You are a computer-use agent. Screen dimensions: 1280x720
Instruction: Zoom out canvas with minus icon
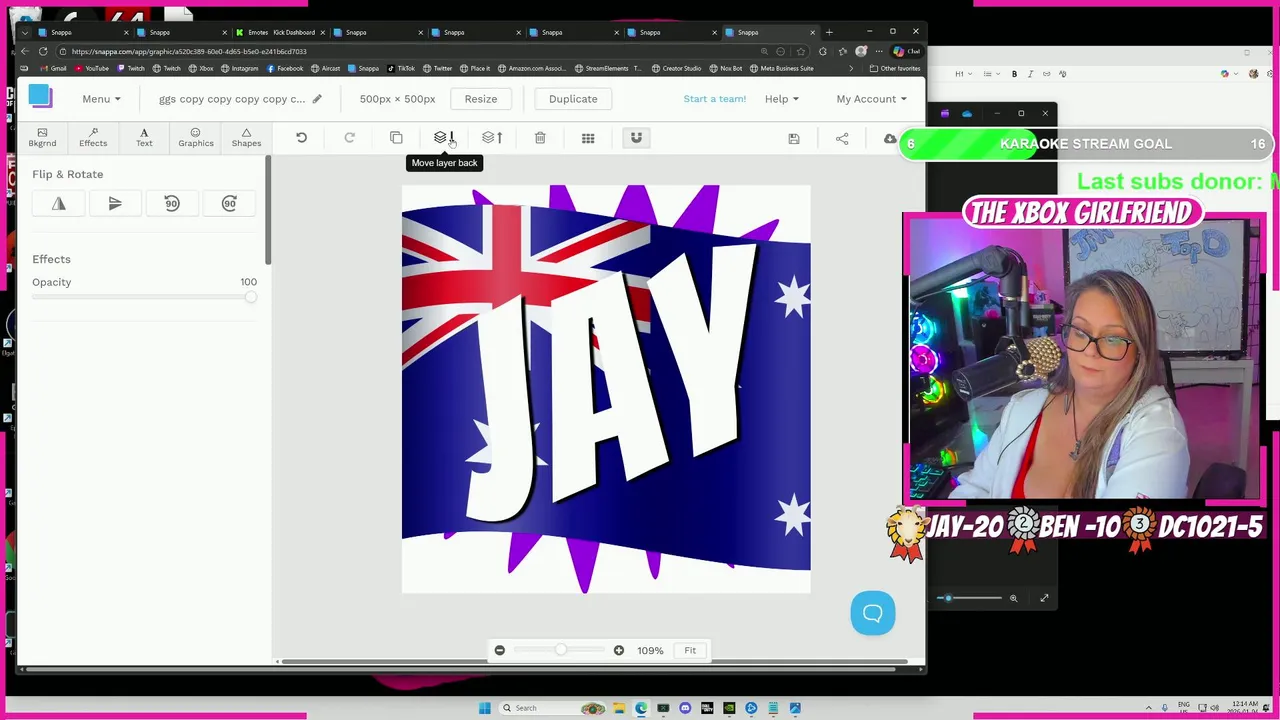(x=500, y=650)
